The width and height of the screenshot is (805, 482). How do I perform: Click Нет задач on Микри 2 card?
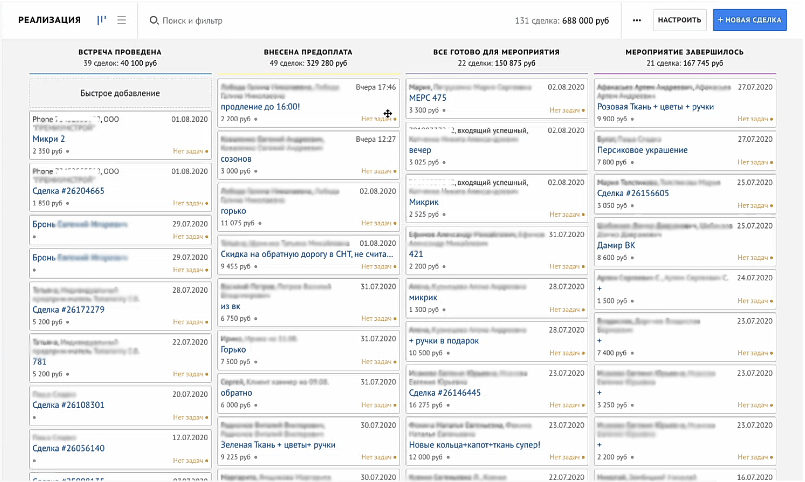point(190,151)
